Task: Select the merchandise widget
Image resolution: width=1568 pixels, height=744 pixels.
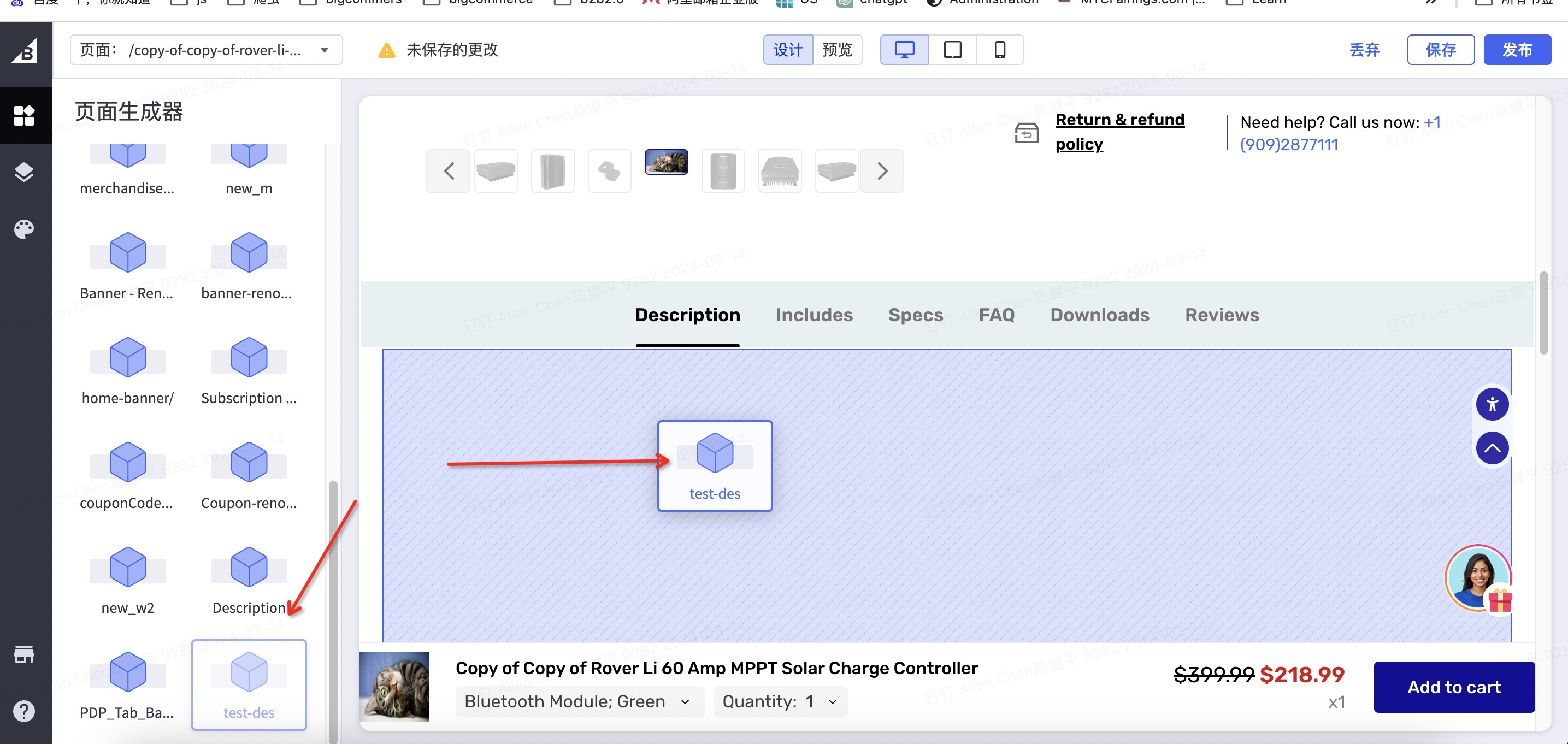Action: pos(127,170)
